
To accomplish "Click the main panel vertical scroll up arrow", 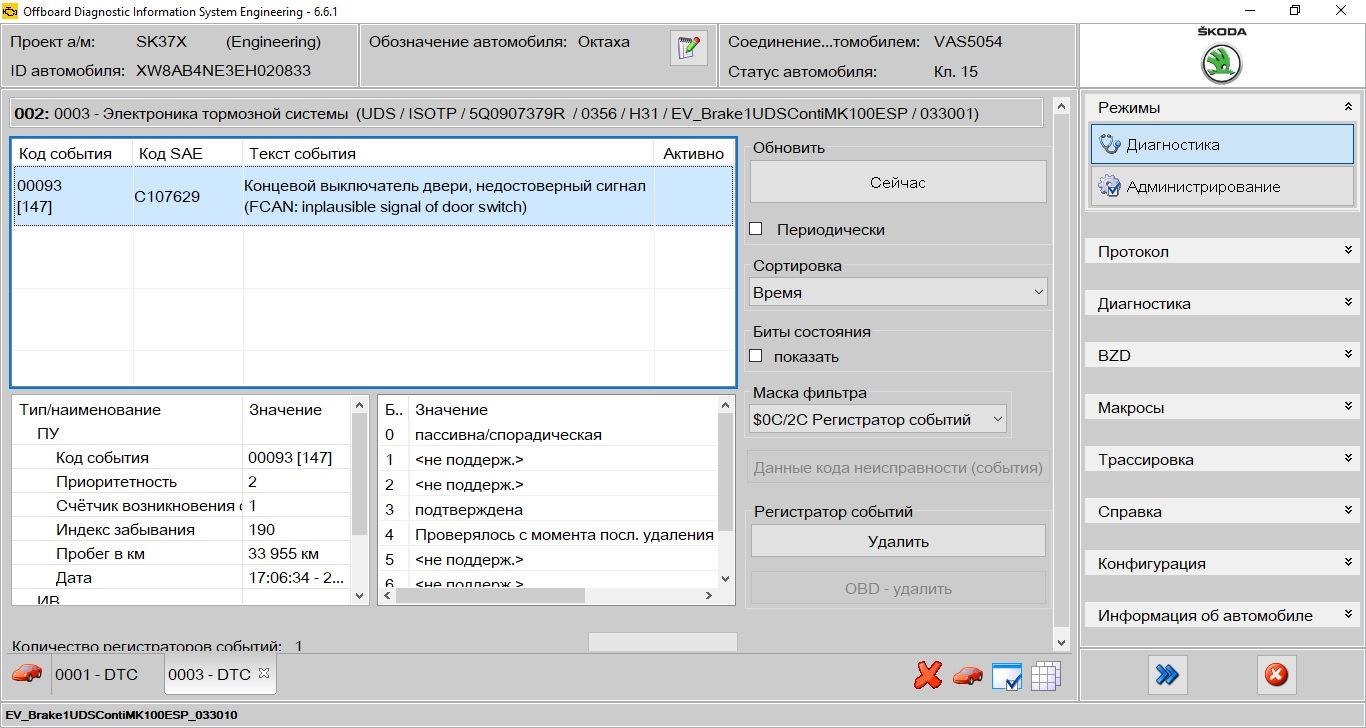I will tap(1062, 105).
